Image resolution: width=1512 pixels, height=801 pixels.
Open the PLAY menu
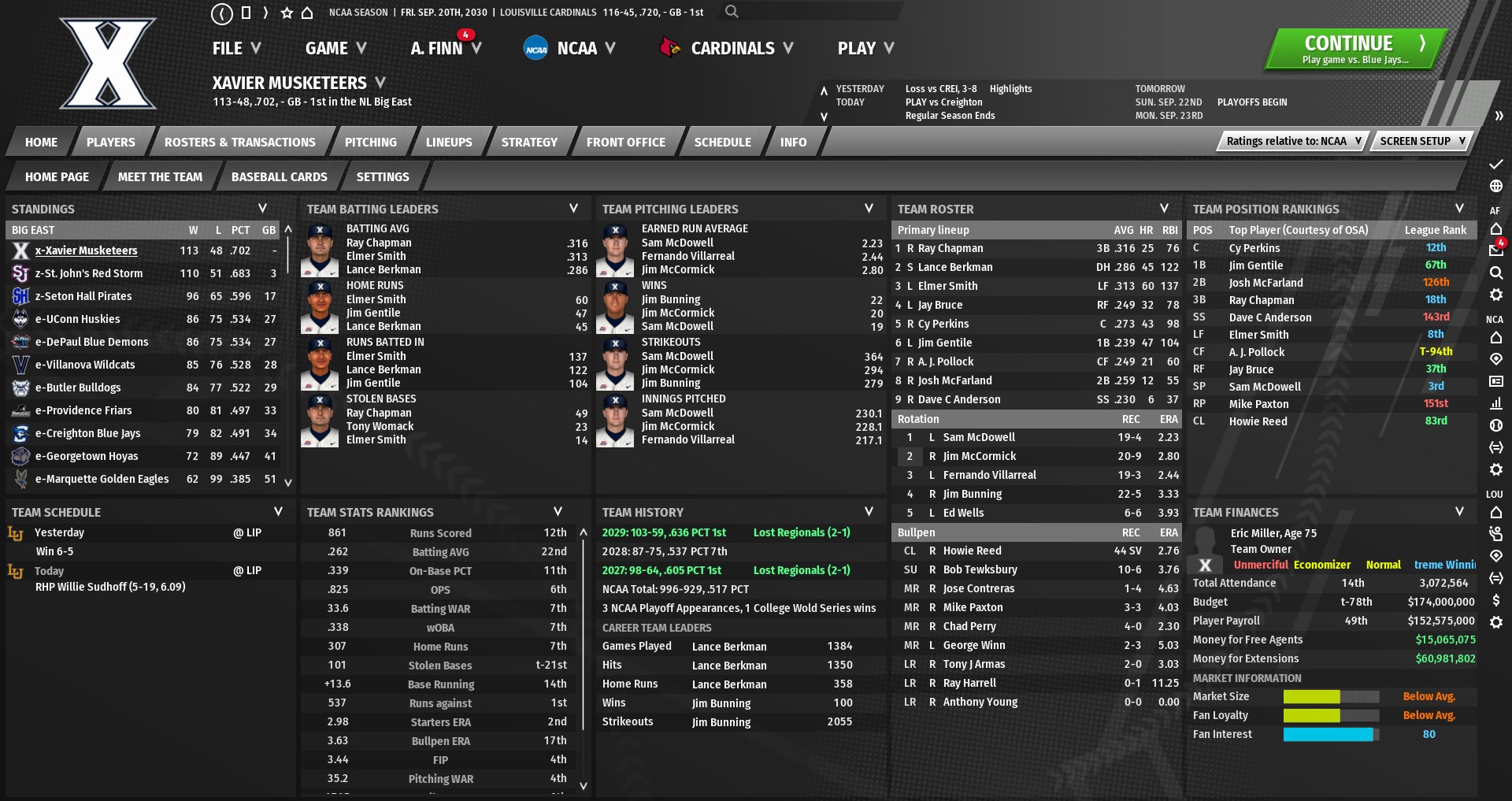(865, 48)
